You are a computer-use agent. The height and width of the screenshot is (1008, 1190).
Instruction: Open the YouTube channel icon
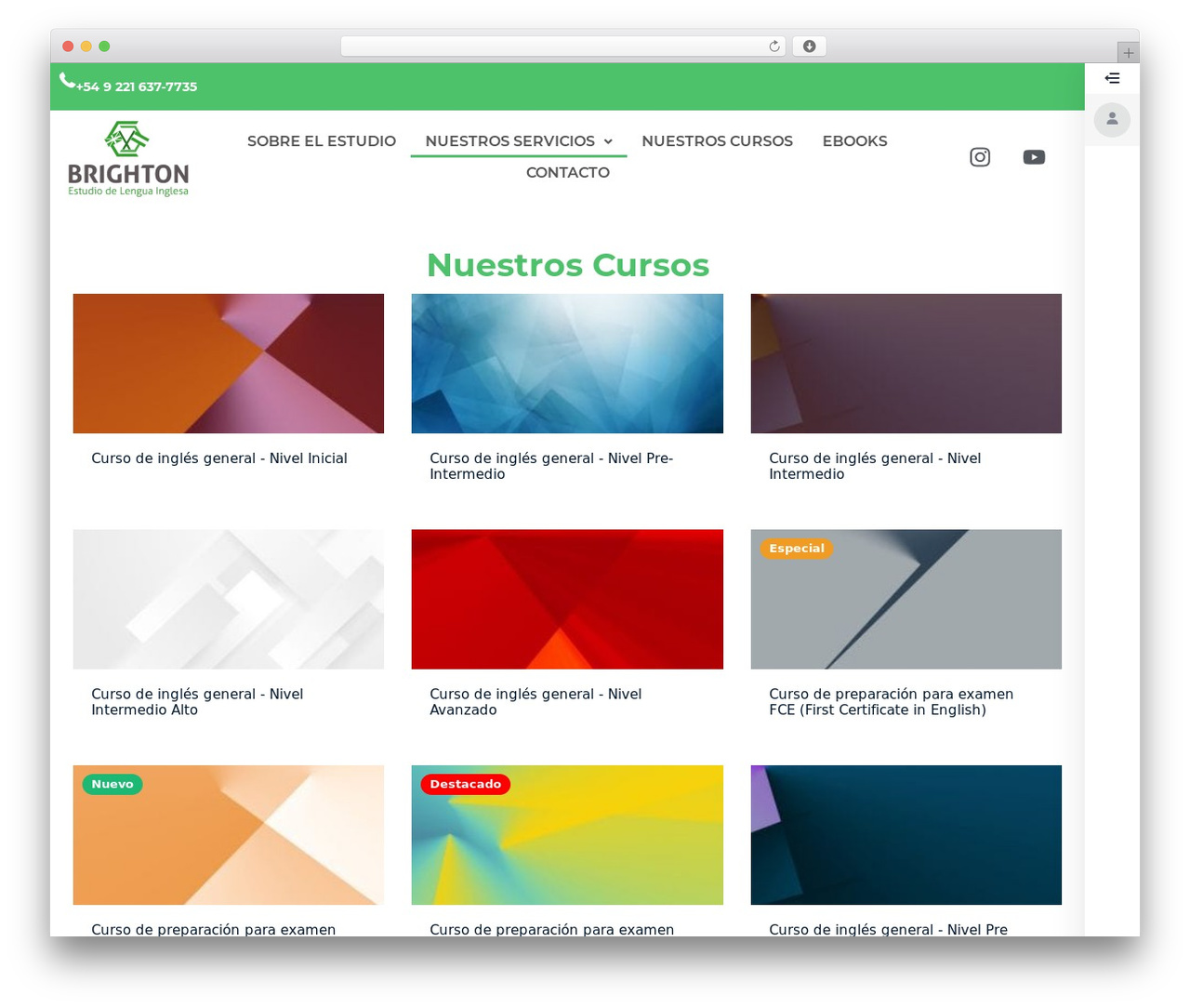pyautogui.click(x=1034, y=157)
